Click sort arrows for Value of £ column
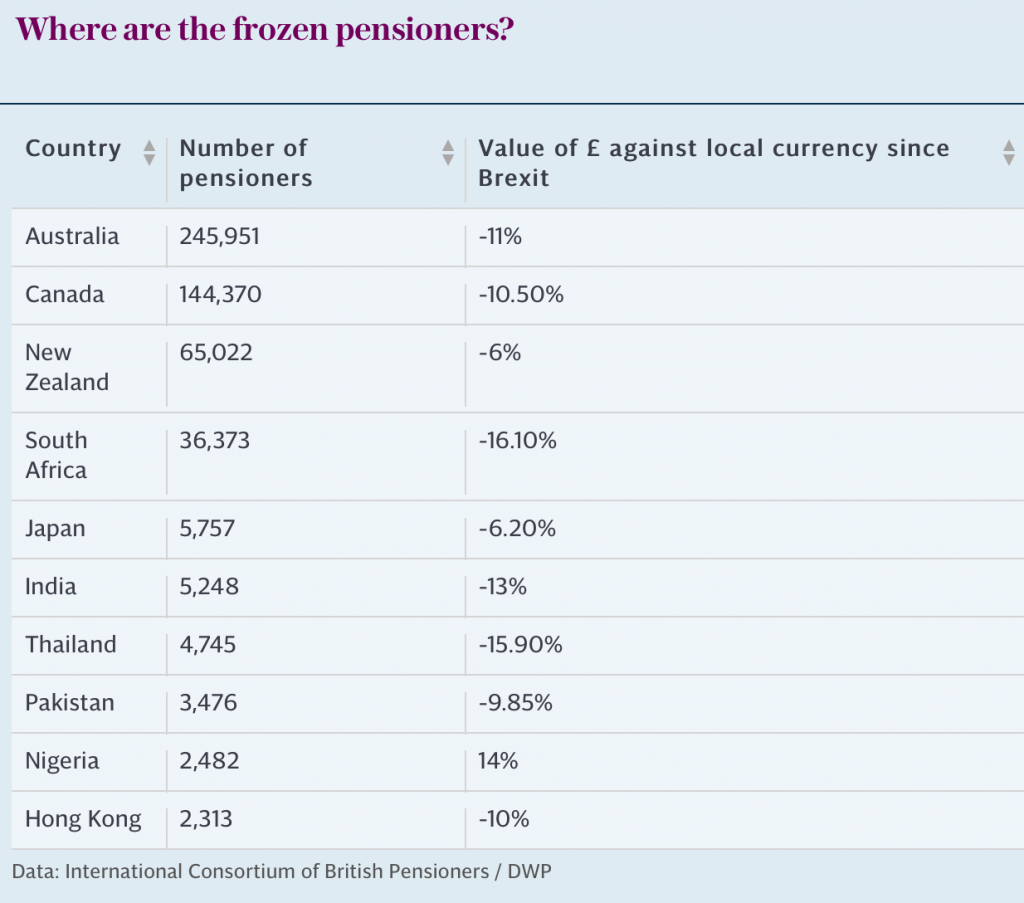 1008,152
